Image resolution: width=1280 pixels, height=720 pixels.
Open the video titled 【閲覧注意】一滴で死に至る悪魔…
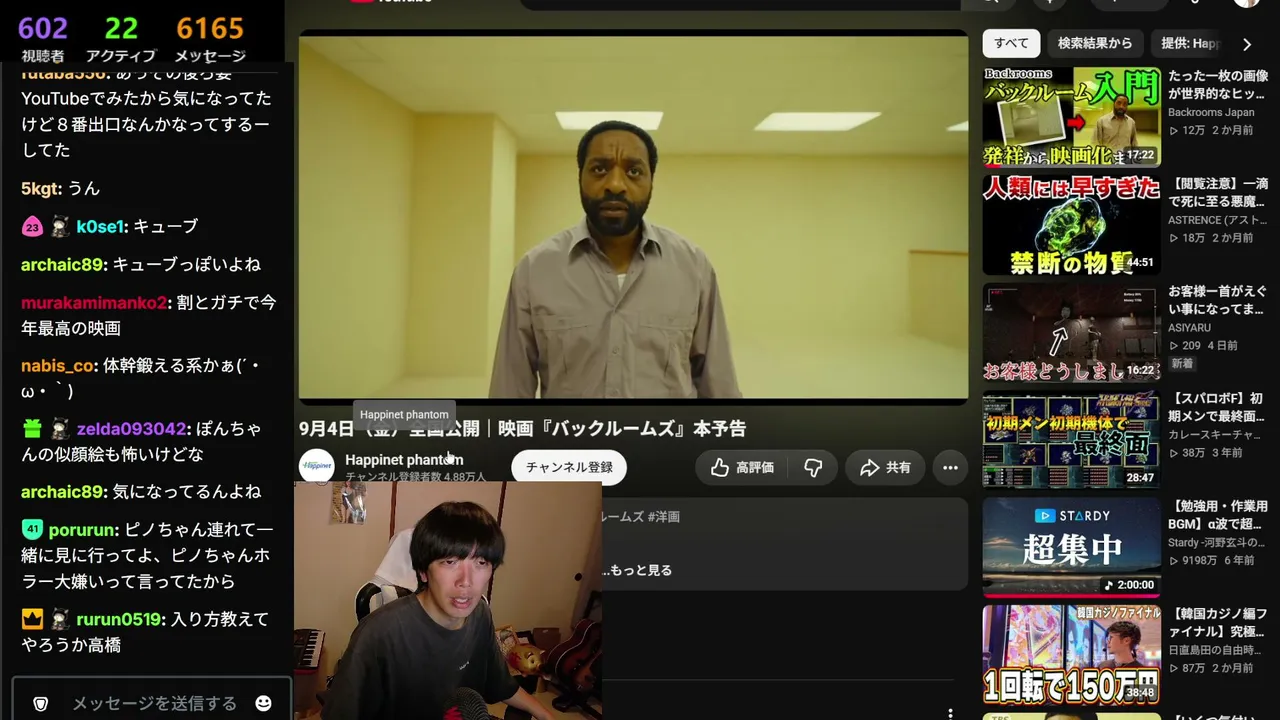[x=1218, y=193]
